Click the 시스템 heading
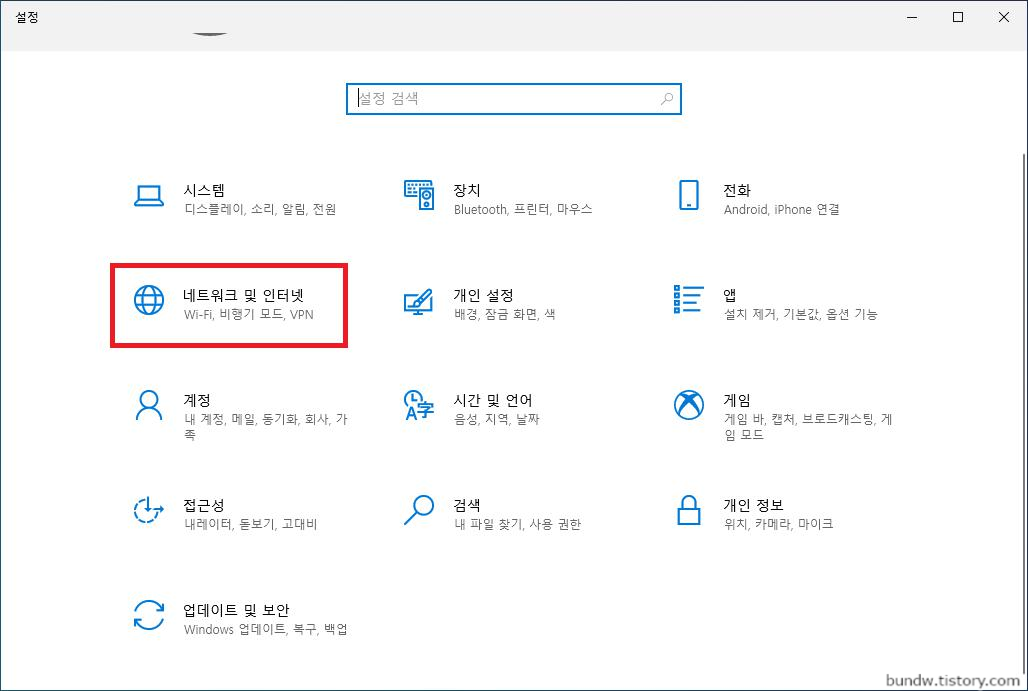This screenshot has width=1028, height=691. coord(204,190)
